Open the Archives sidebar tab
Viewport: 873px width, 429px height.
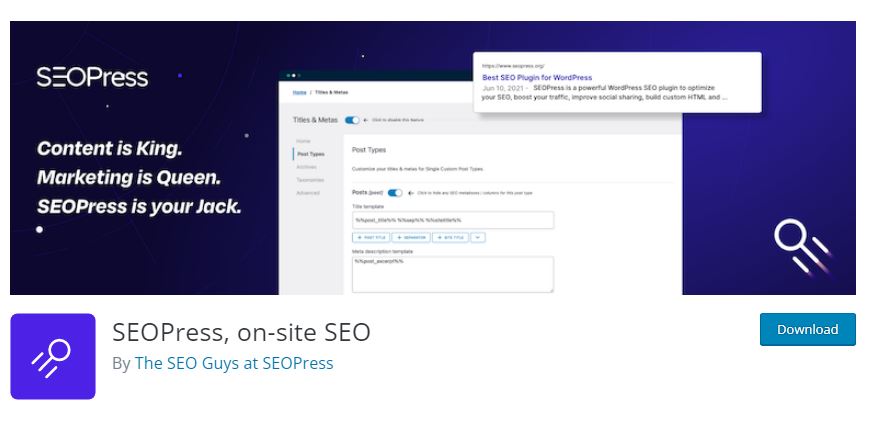306,167
